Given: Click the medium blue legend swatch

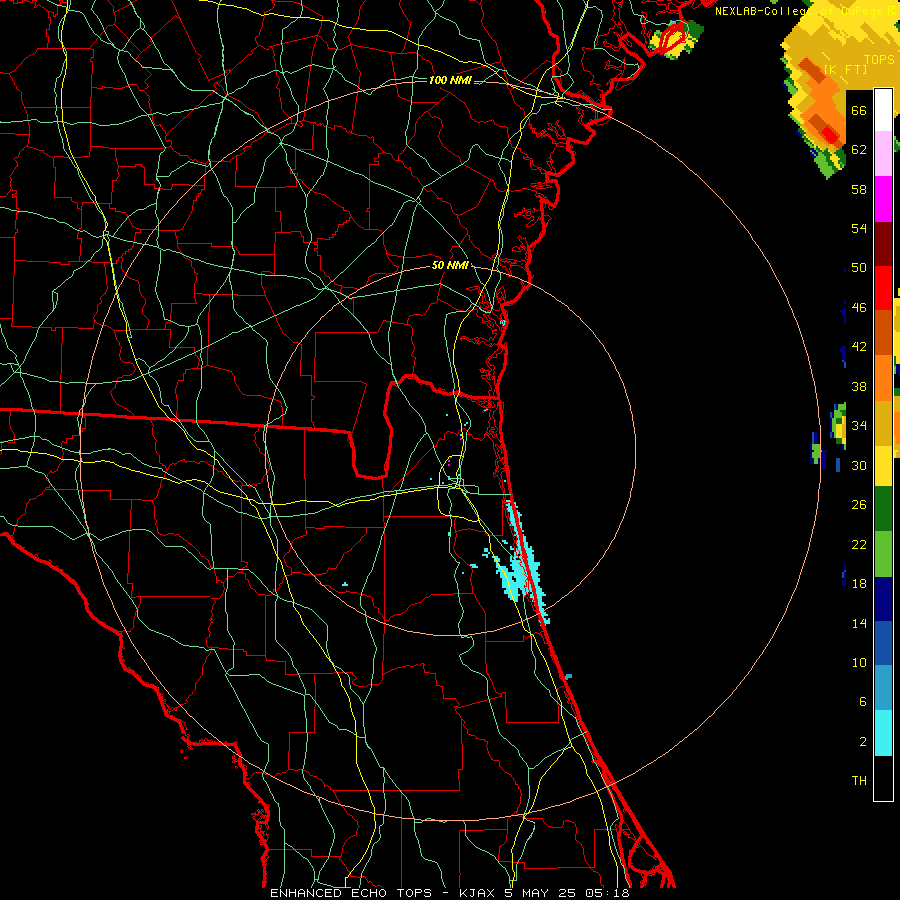Looking at the screenshot, I should (883, 643).
